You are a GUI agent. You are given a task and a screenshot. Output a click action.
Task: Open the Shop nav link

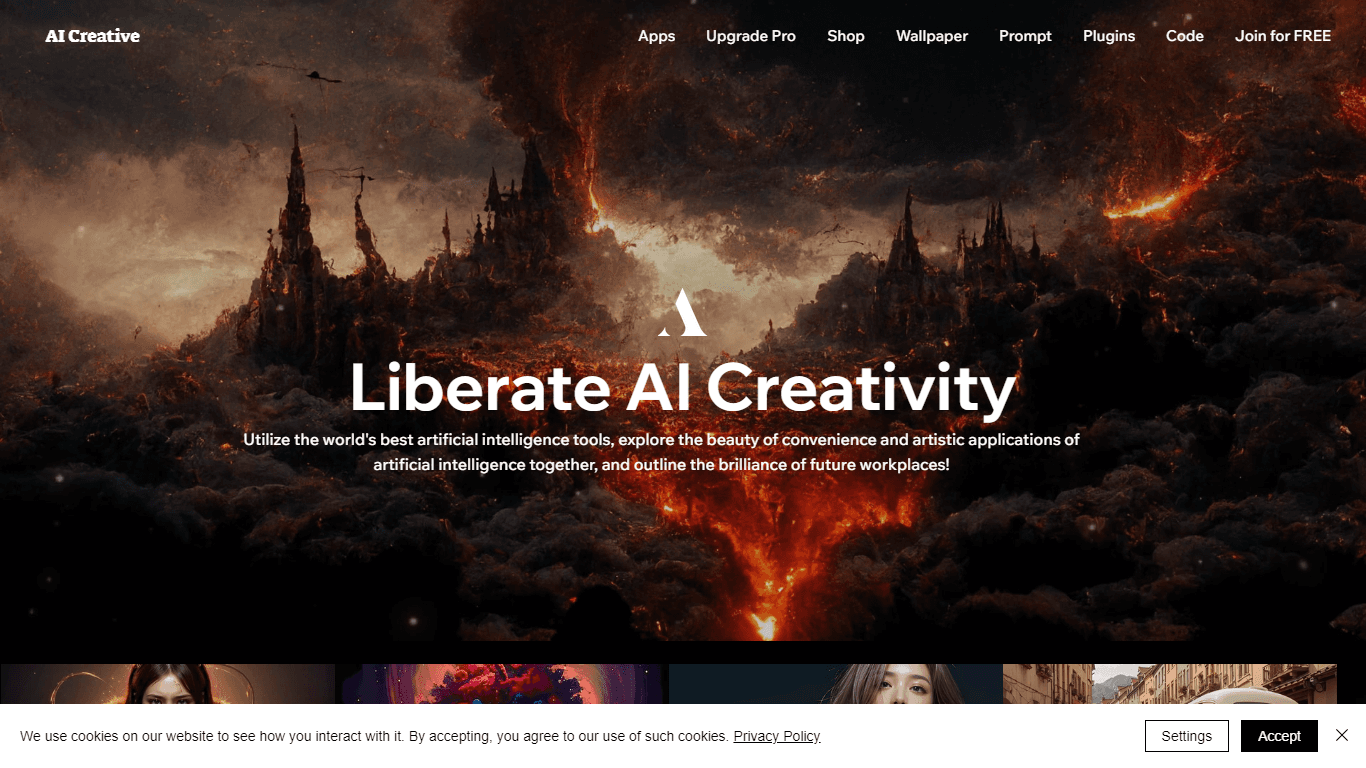point(846,36)
